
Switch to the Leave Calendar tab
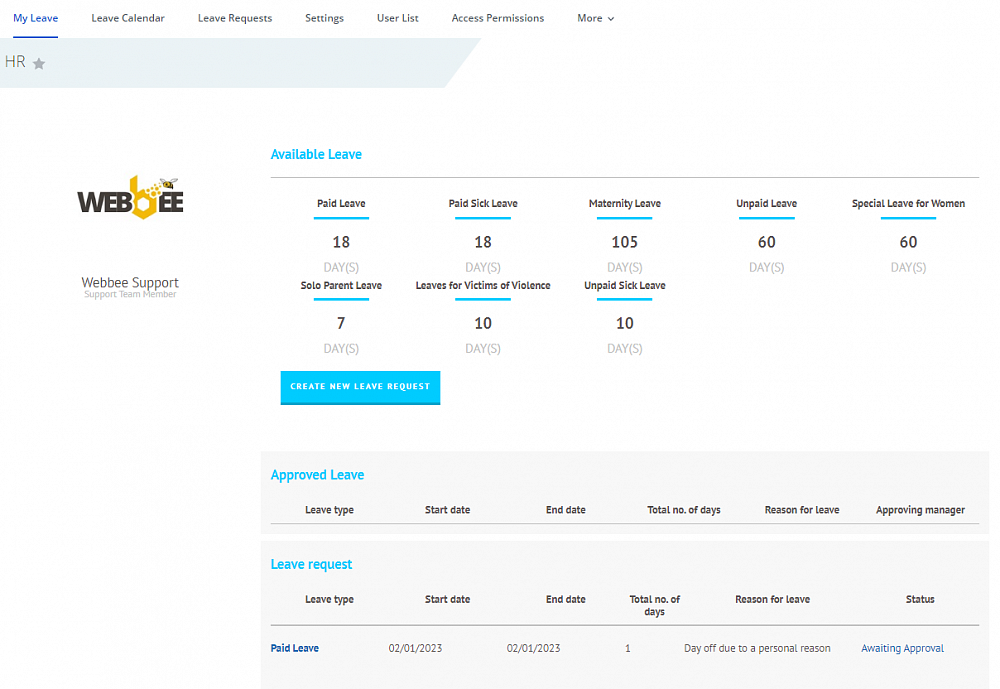point(128,18)
